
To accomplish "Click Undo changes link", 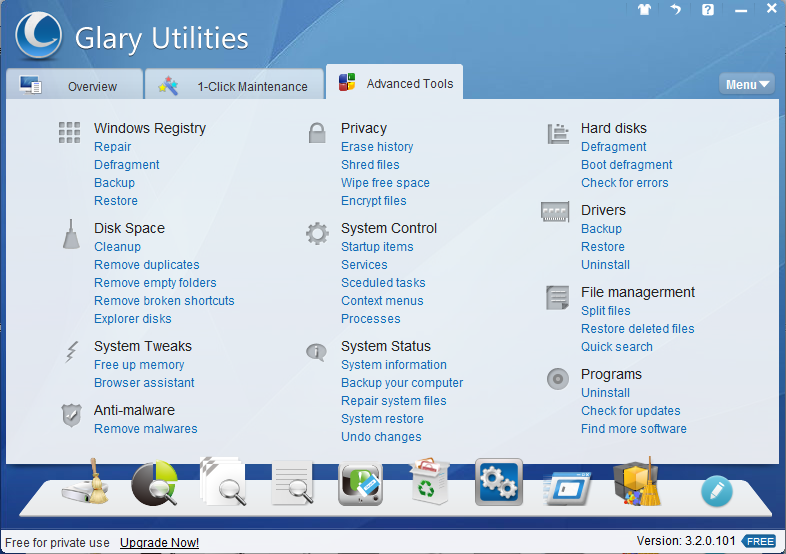I will click(381, 437).
